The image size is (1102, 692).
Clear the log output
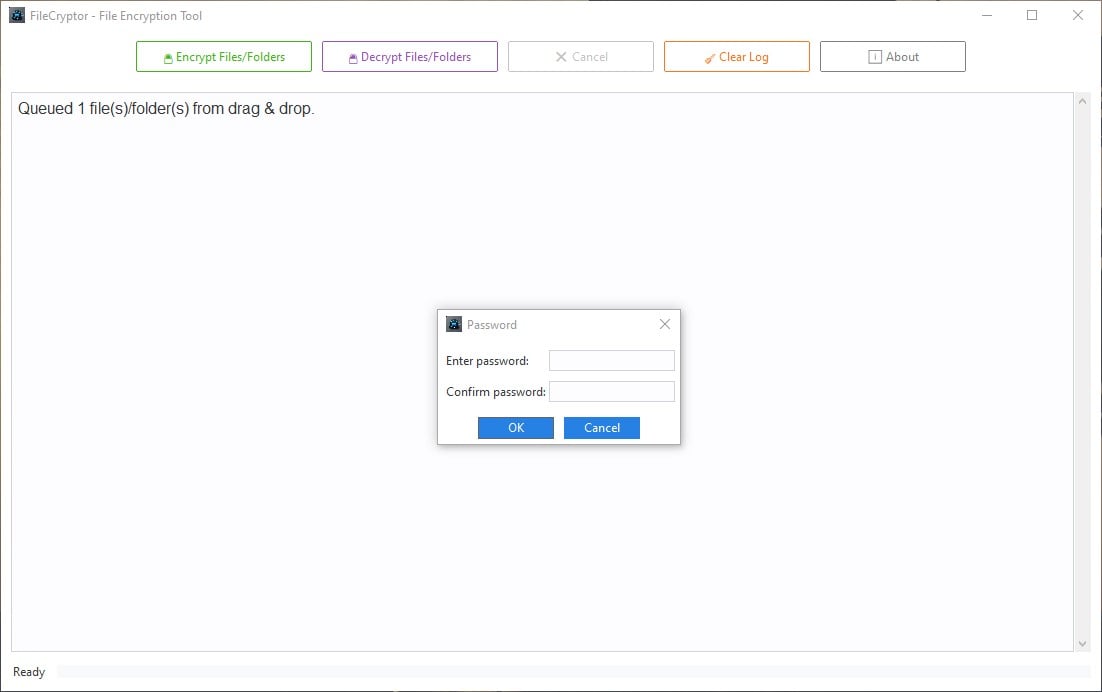(x=736, y=56)
